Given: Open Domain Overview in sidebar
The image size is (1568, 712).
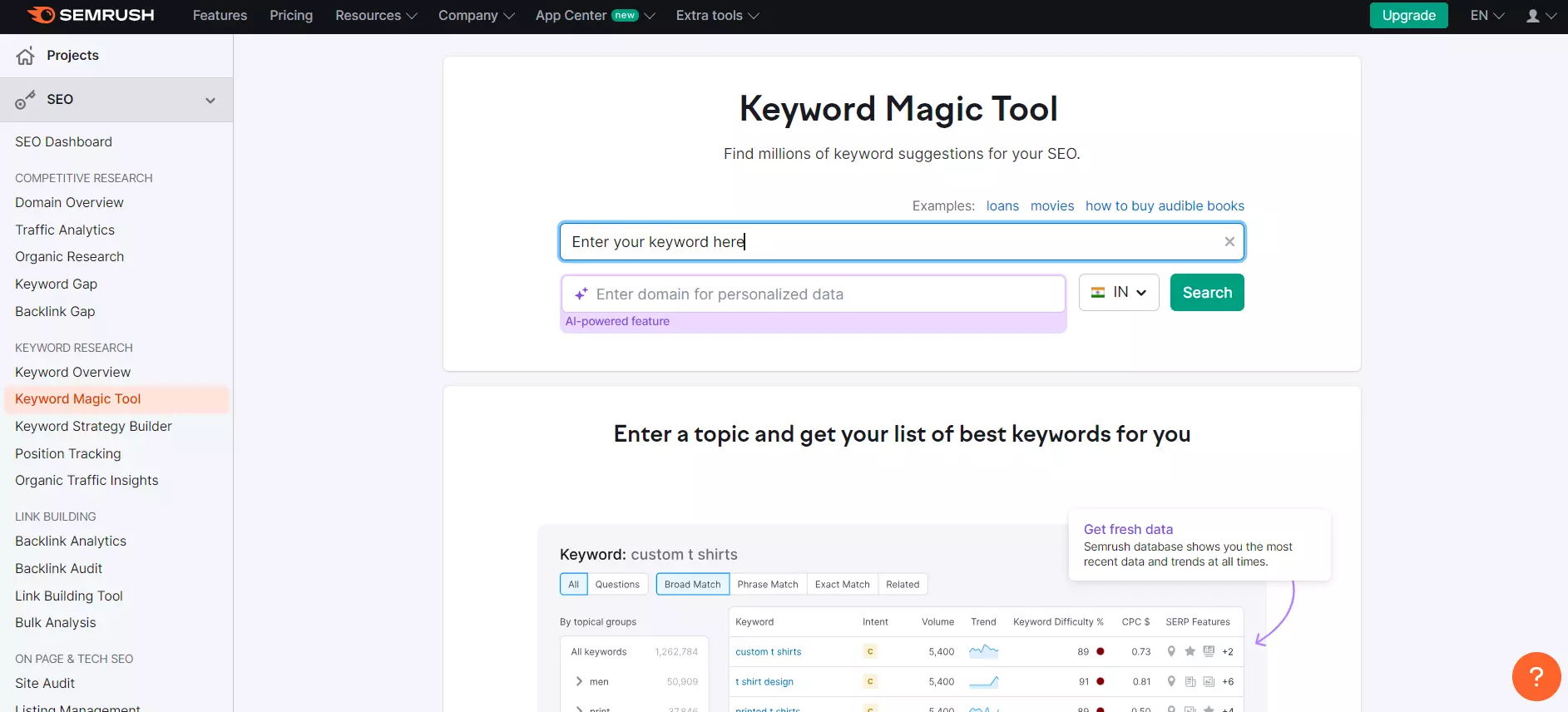Looking at the screenshot, I should coord(69,203).
